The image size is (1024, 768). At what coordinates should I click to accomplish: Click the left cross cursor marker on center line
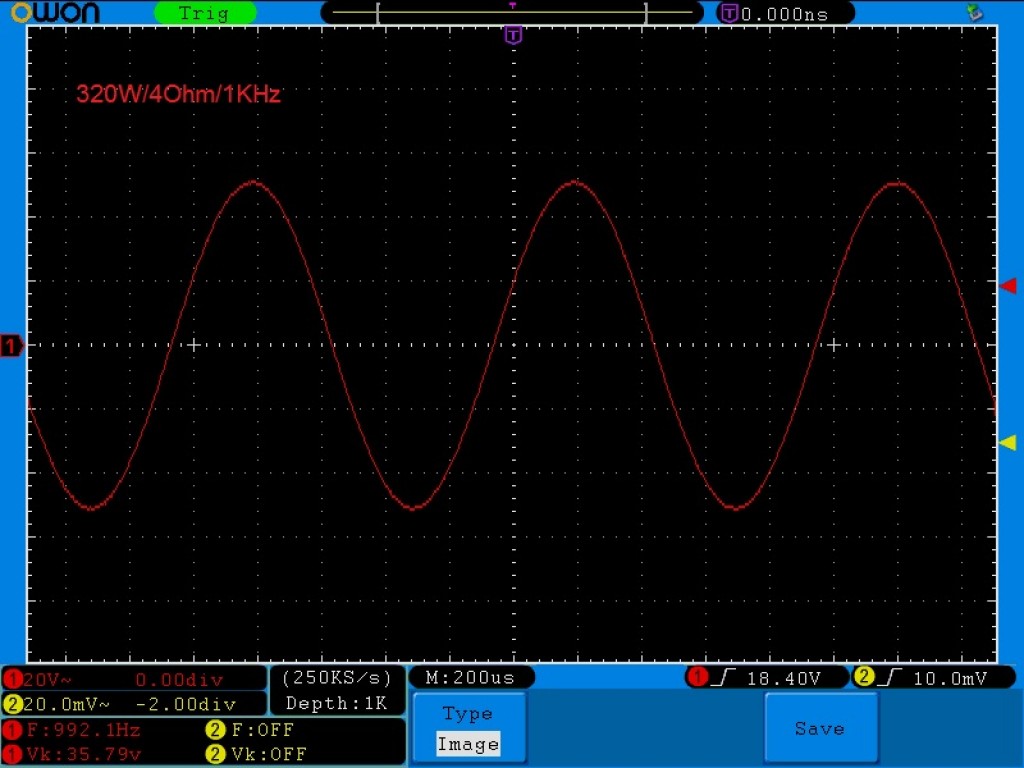pyautogui.click(x=193, y=345)
